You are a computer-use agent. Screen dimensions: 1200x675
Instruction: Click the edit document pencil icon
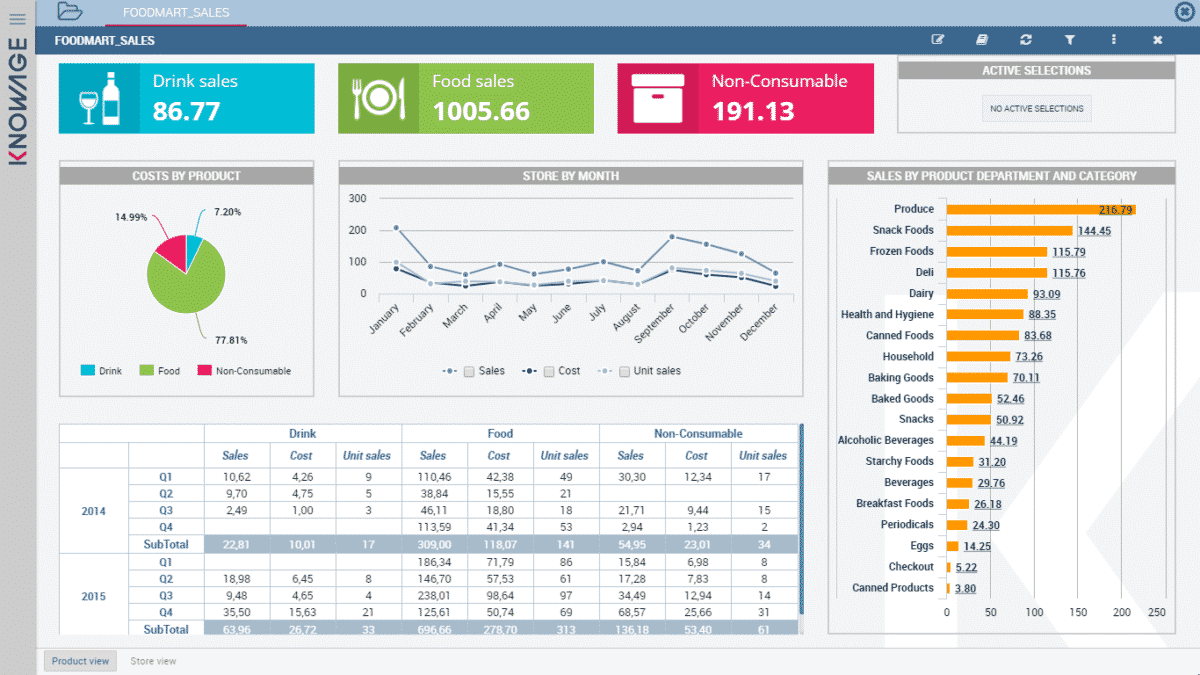938,40
